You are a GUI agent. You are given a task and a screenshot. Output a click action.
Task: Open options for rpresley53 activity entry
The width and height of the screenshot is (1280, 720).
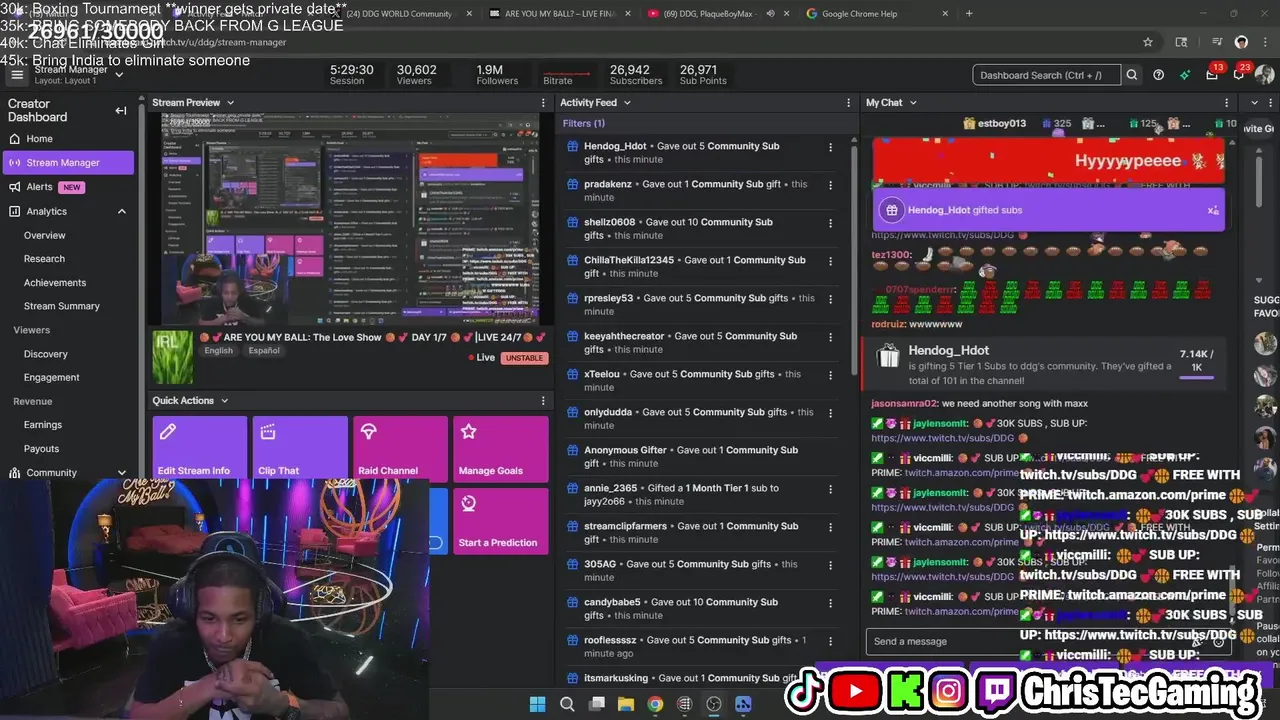coord(830,299)
